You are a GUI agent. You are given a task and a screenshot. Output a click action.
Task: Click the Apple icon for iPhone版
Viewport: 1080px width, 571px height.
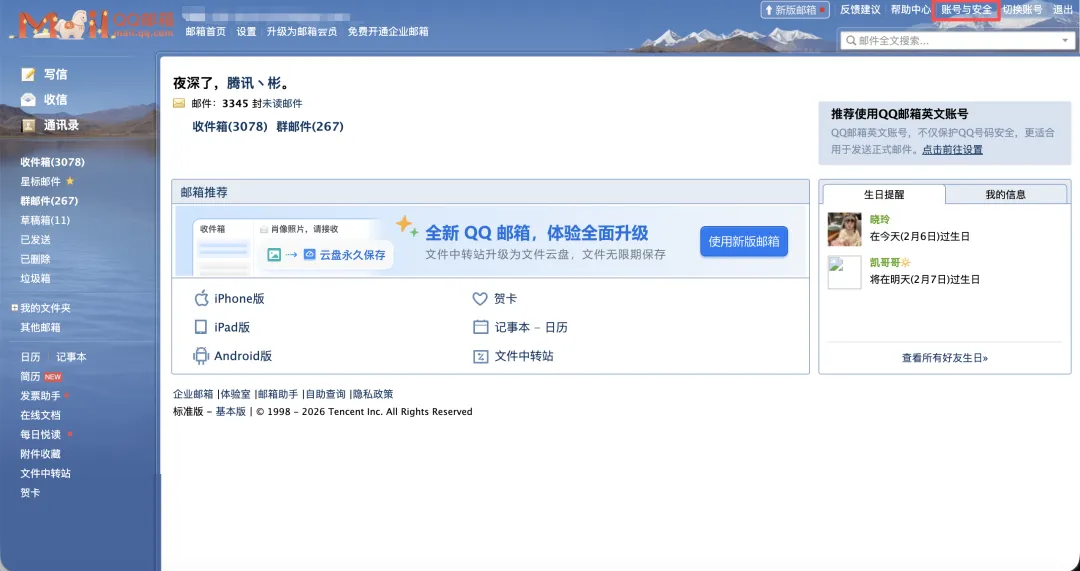(201, 298)
